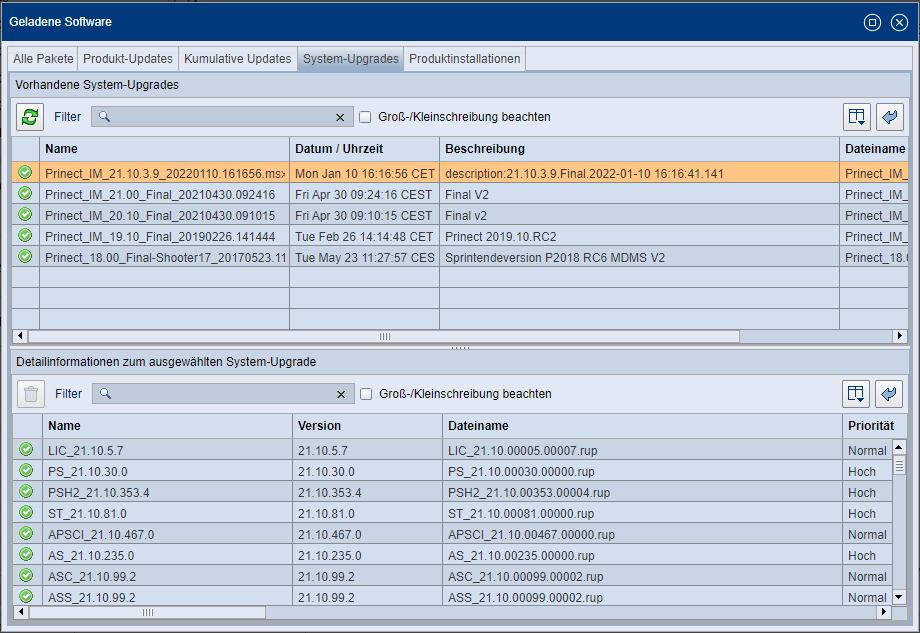Screen dimensions: 920x633
Task: Click 'Hoch' priority in PS_21.10.30.0 row
Action: (x=862, y=472)
